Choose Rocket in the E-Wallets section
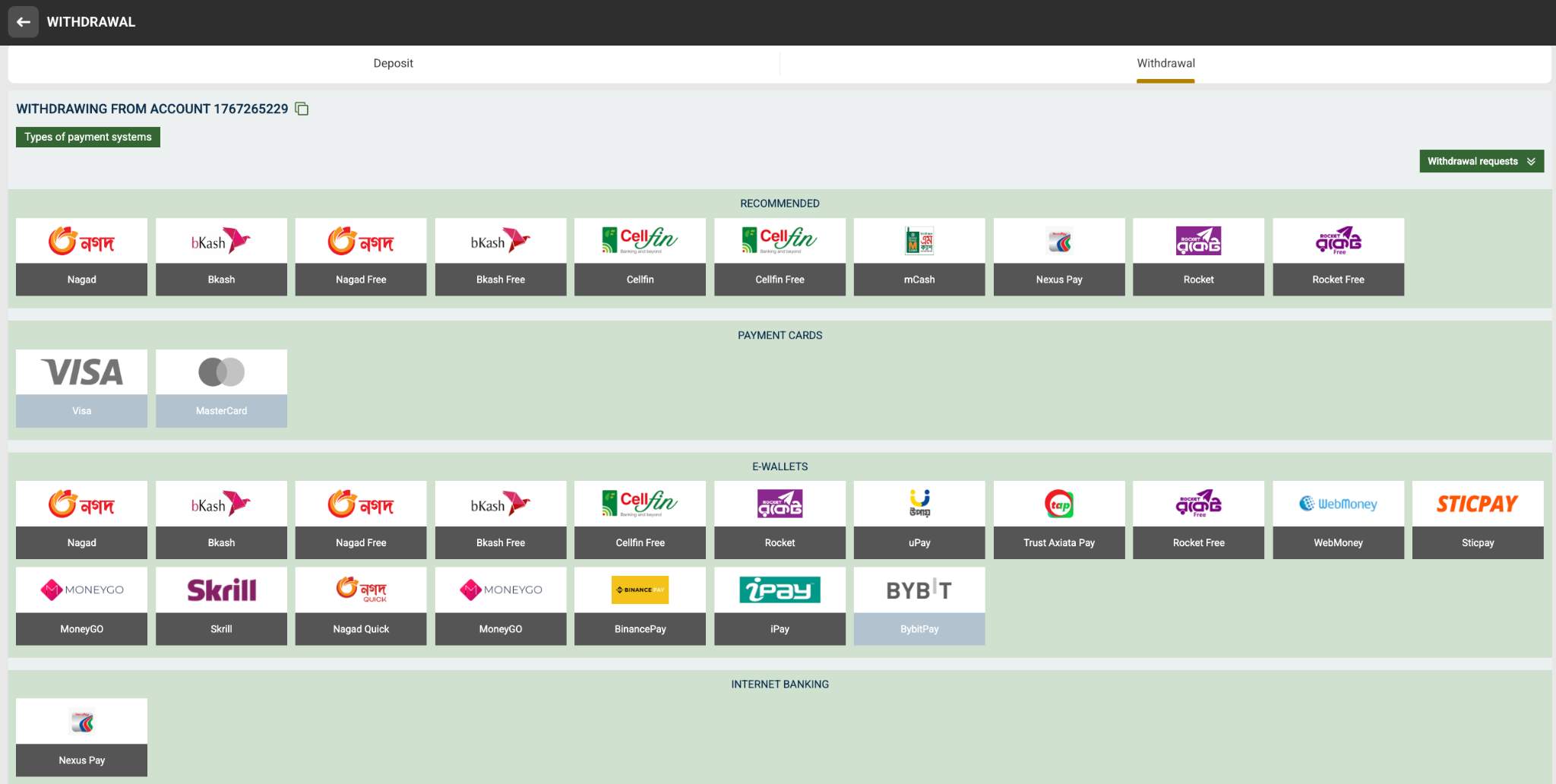Screen dimensions: 1556x784 click(x=780, y=520)
